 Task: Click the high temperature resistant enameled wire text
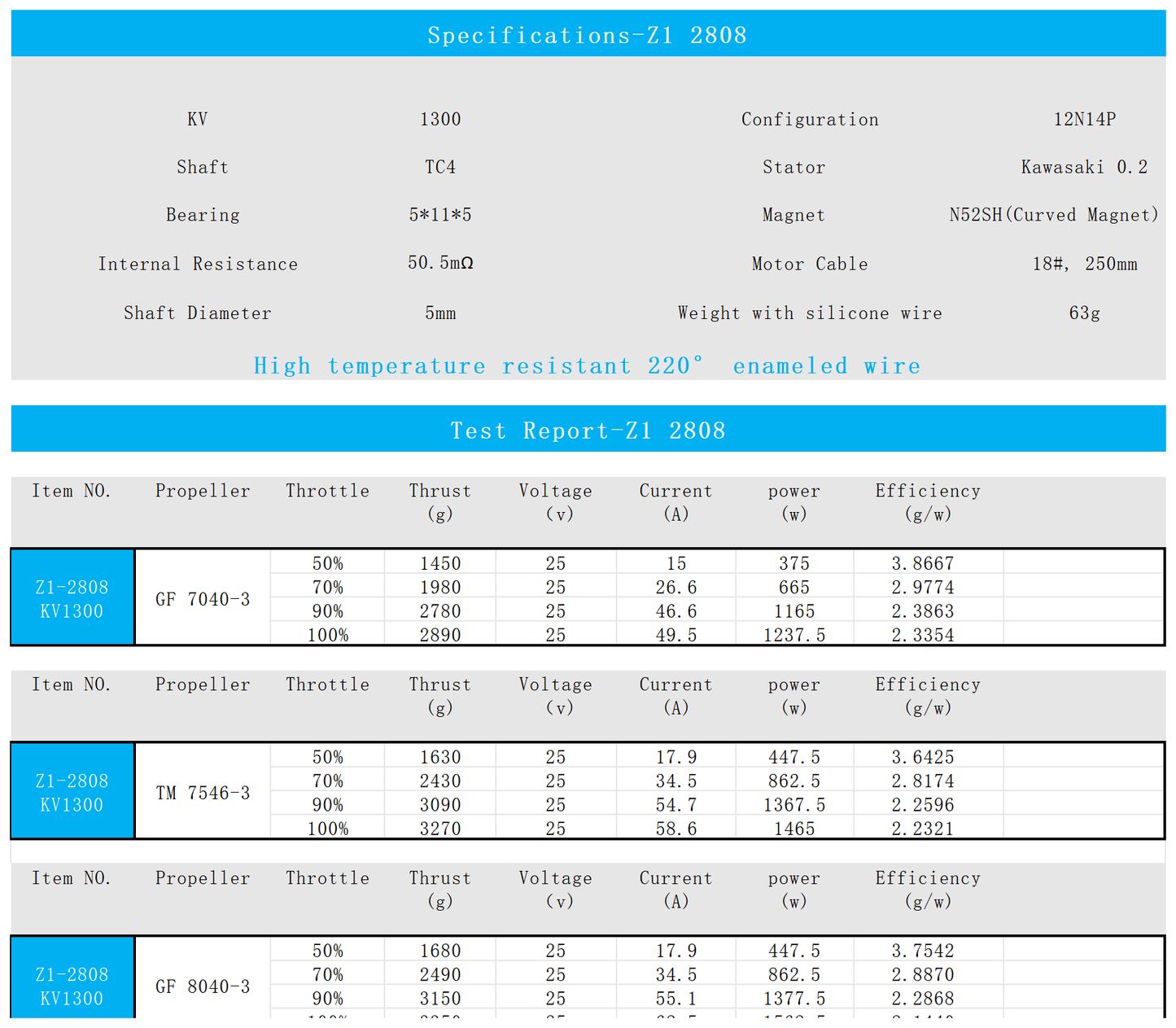[x=587, y=365]
